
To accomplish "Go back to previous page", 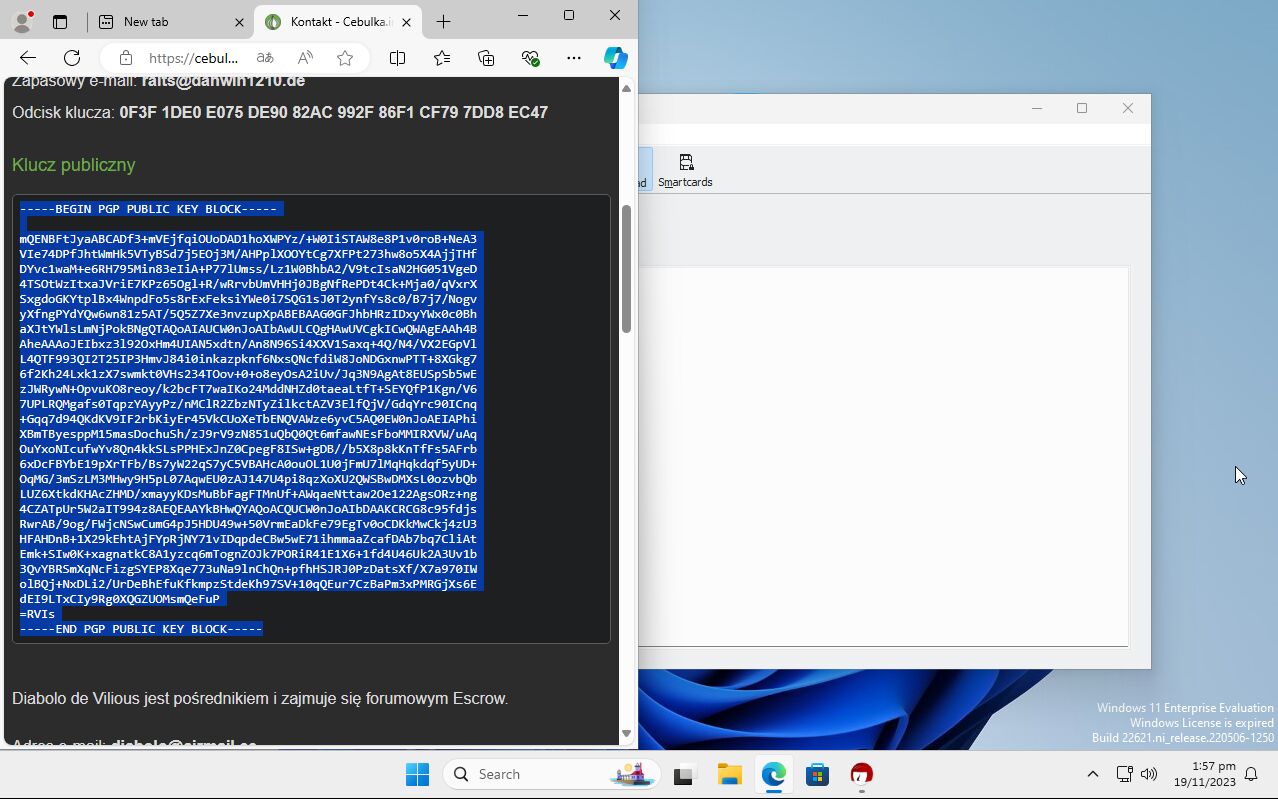I will (x=28, y=58).
